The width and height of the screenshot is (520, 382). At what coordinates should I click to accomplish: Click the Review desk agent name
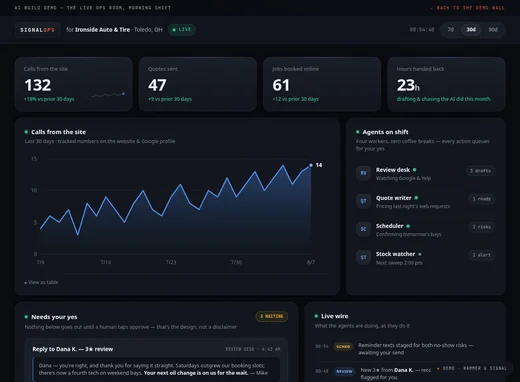click(393, 170)
